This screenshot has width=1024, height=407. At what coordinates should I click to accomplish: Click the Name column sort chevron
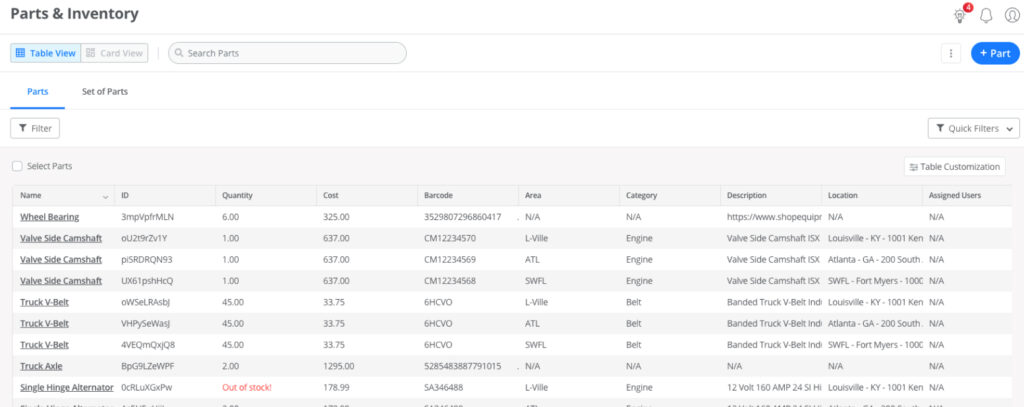pyautogui.click(x=105, y=196)
